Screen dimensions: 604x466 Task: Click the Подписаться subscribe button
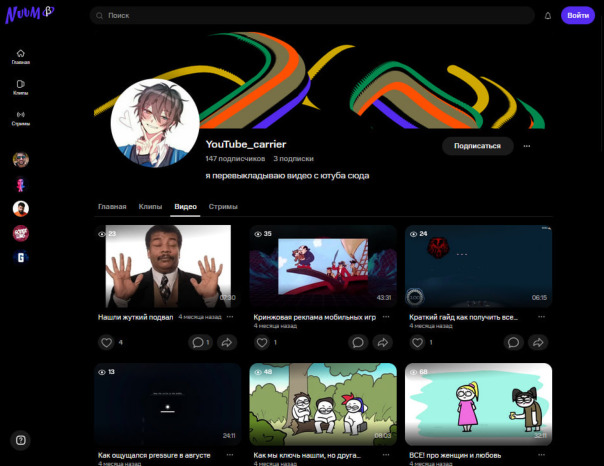(x=477, y=146)
